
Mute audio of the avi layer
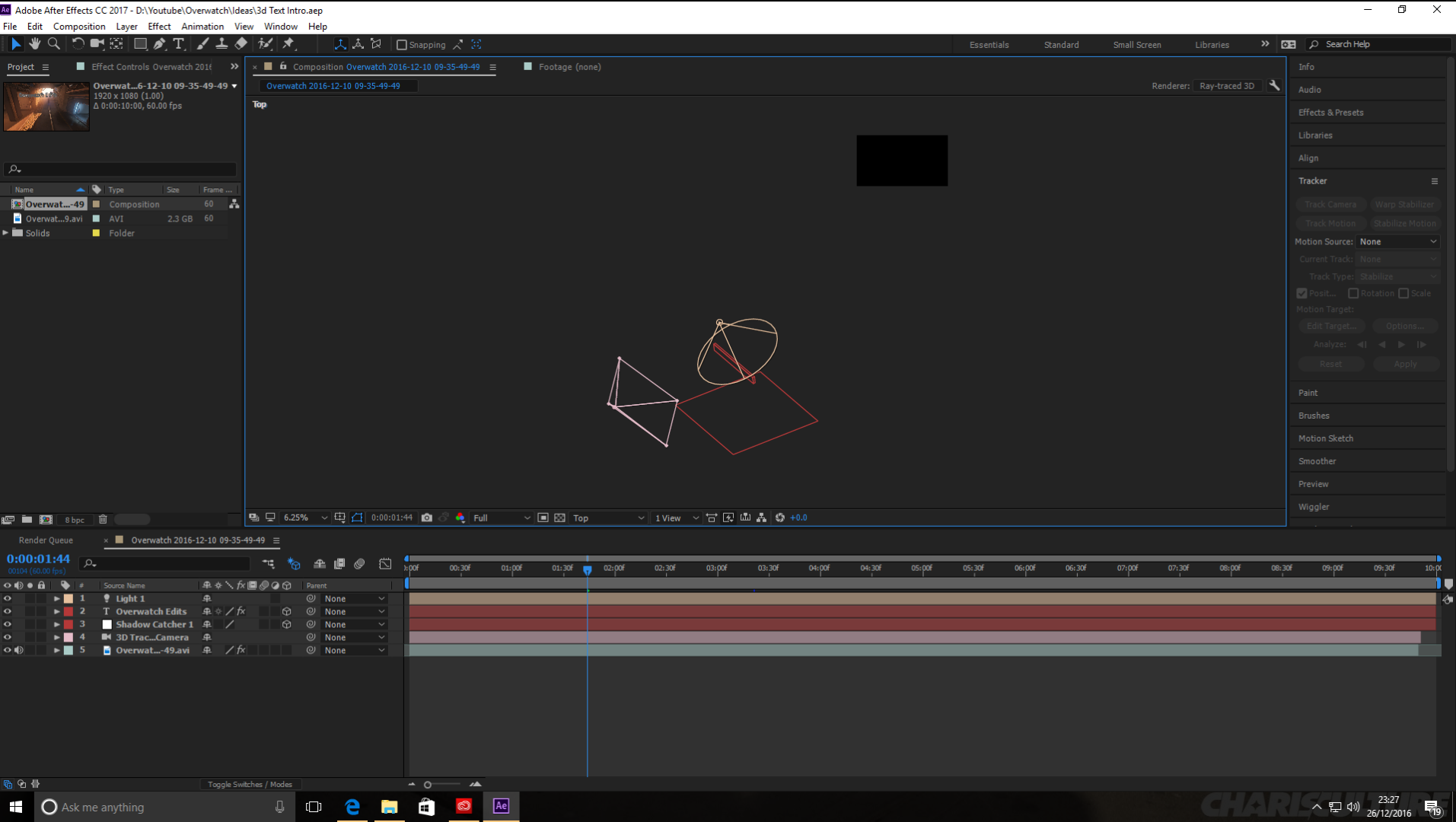(x=19, y=651)
